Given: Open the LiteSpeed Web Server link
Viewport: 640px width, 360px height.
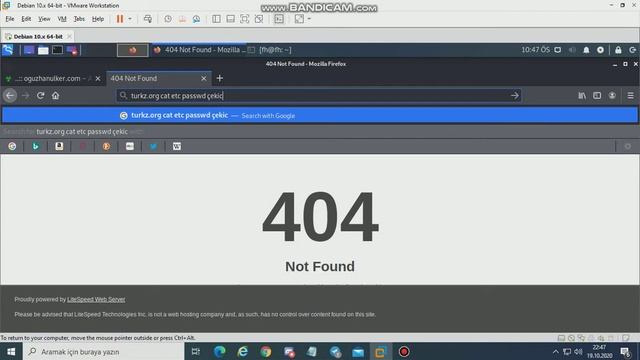Looking at the screenshot, I should (x=96, y=299).
